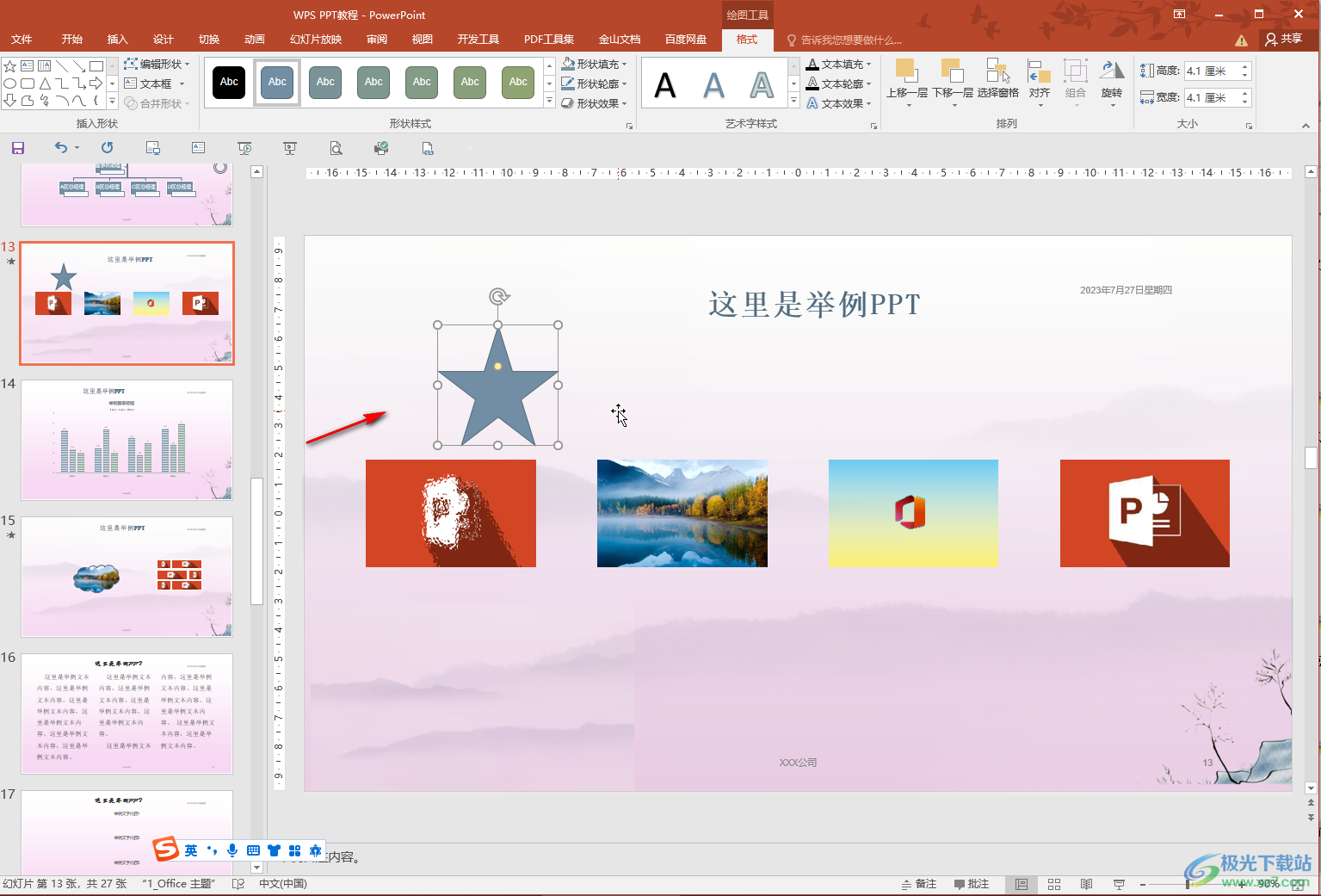Apply the blue gradient WordArt style A
The width and height of the screenshot is (1321, 896).
pyautogui.click(x=713, y=85)
